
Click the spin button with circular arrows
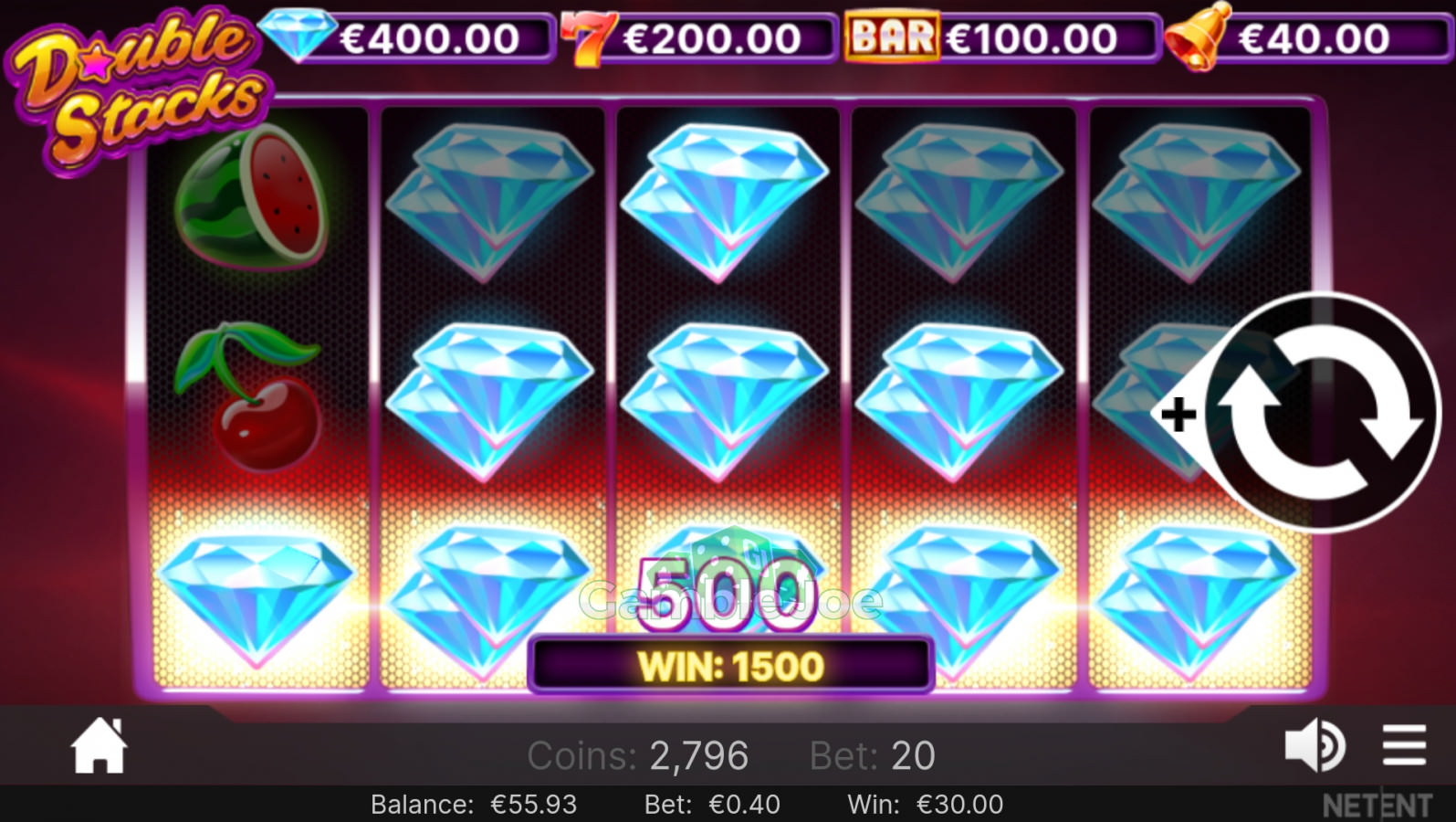coord(1322,413)
